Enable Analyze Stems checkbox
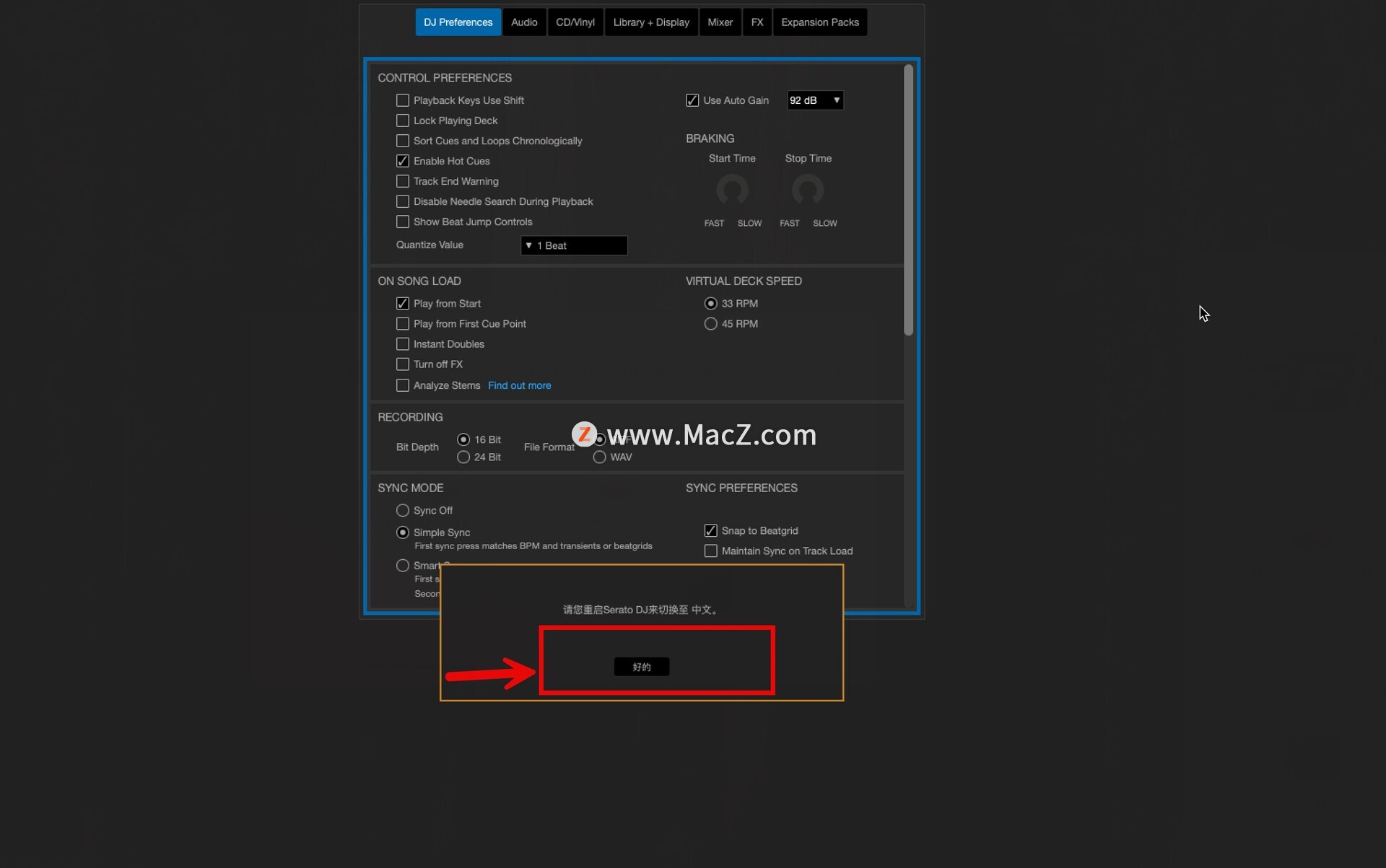The image size is (1386, 868). [403, 385]
